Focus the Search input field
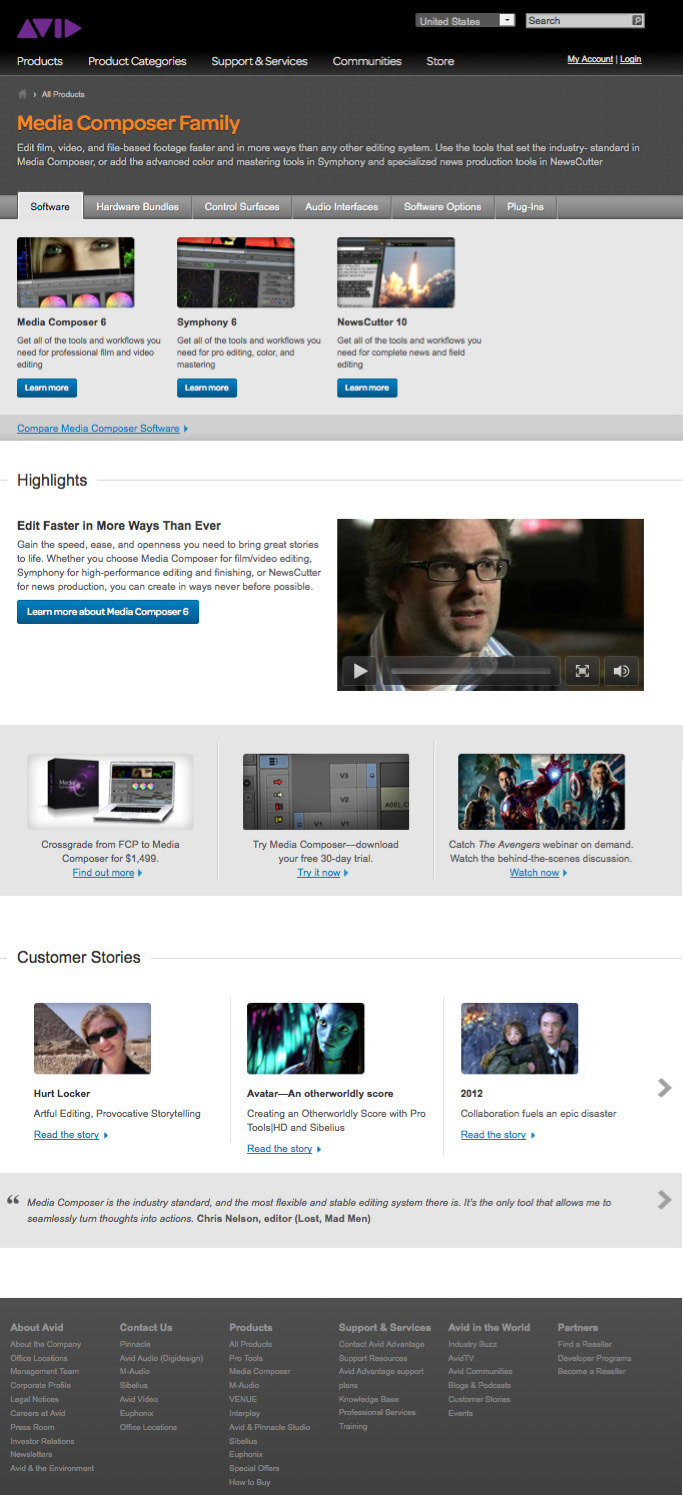This screenshot has width=683, height=1498. 578,20
